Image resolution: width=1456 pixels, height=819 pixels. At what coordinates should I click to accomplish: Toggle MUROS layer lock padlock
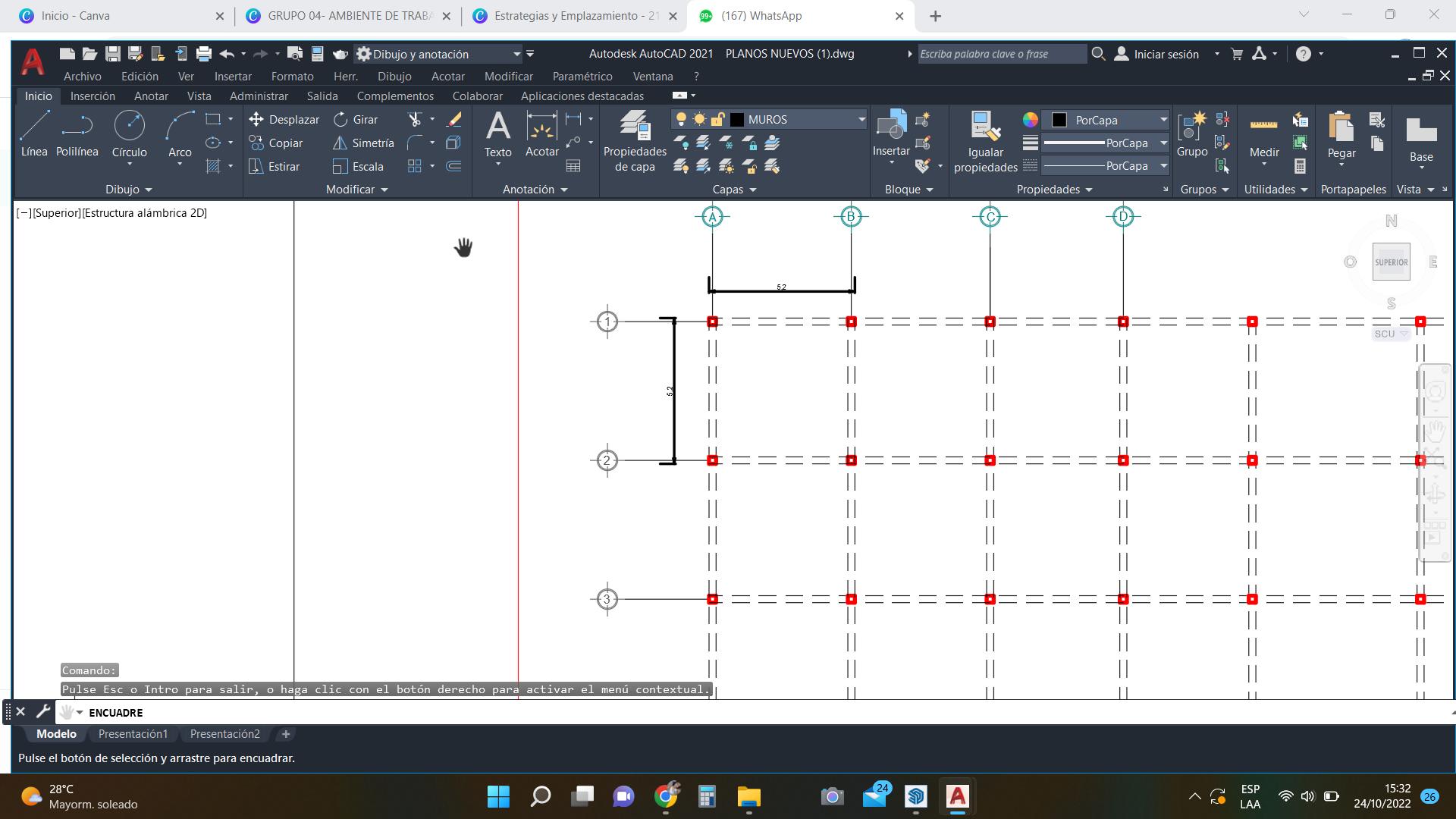tap(717, 120)
